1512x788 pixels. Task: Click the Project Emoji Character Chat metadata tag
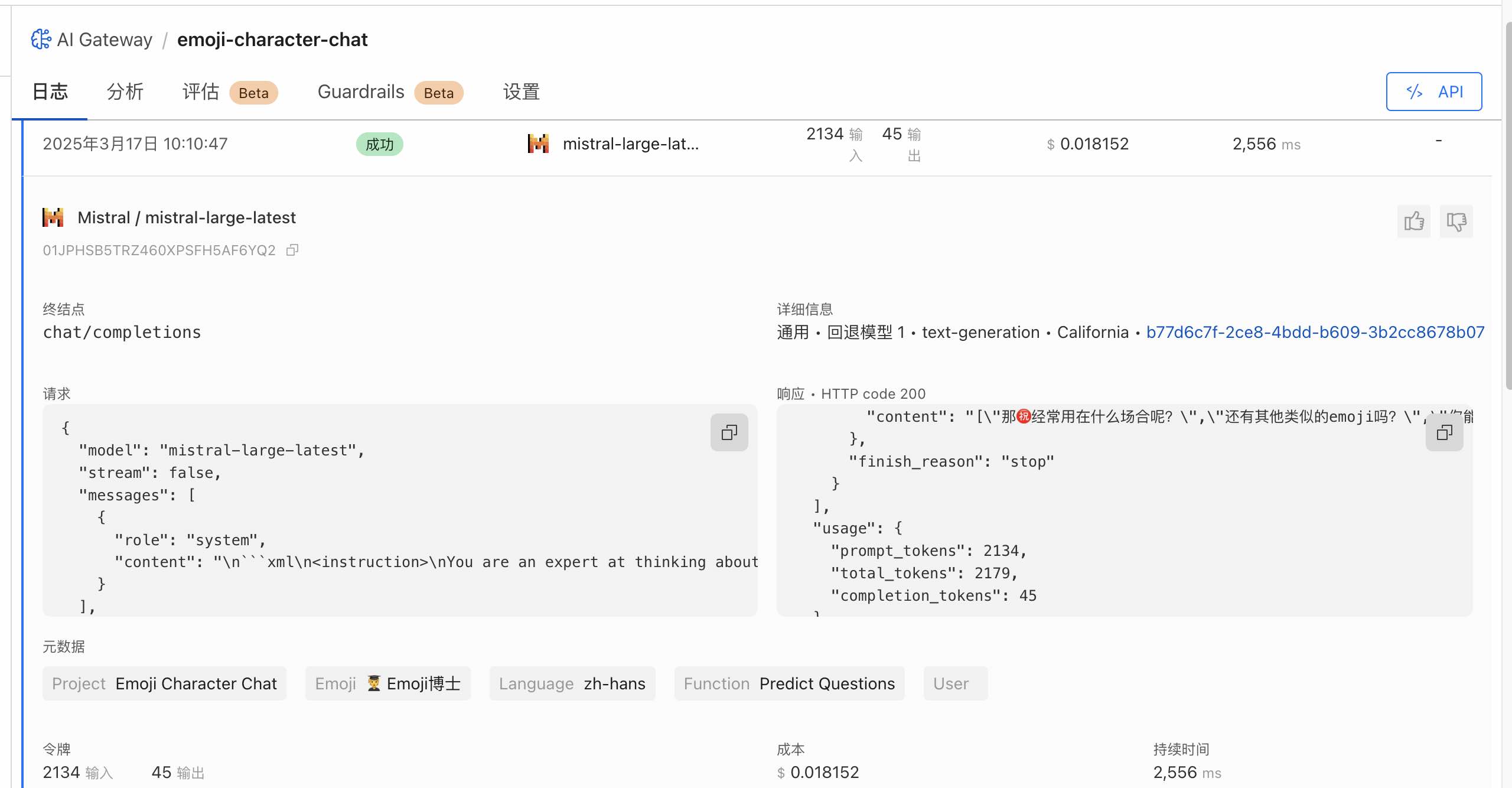pyautogui.click(x=164, y=683)
